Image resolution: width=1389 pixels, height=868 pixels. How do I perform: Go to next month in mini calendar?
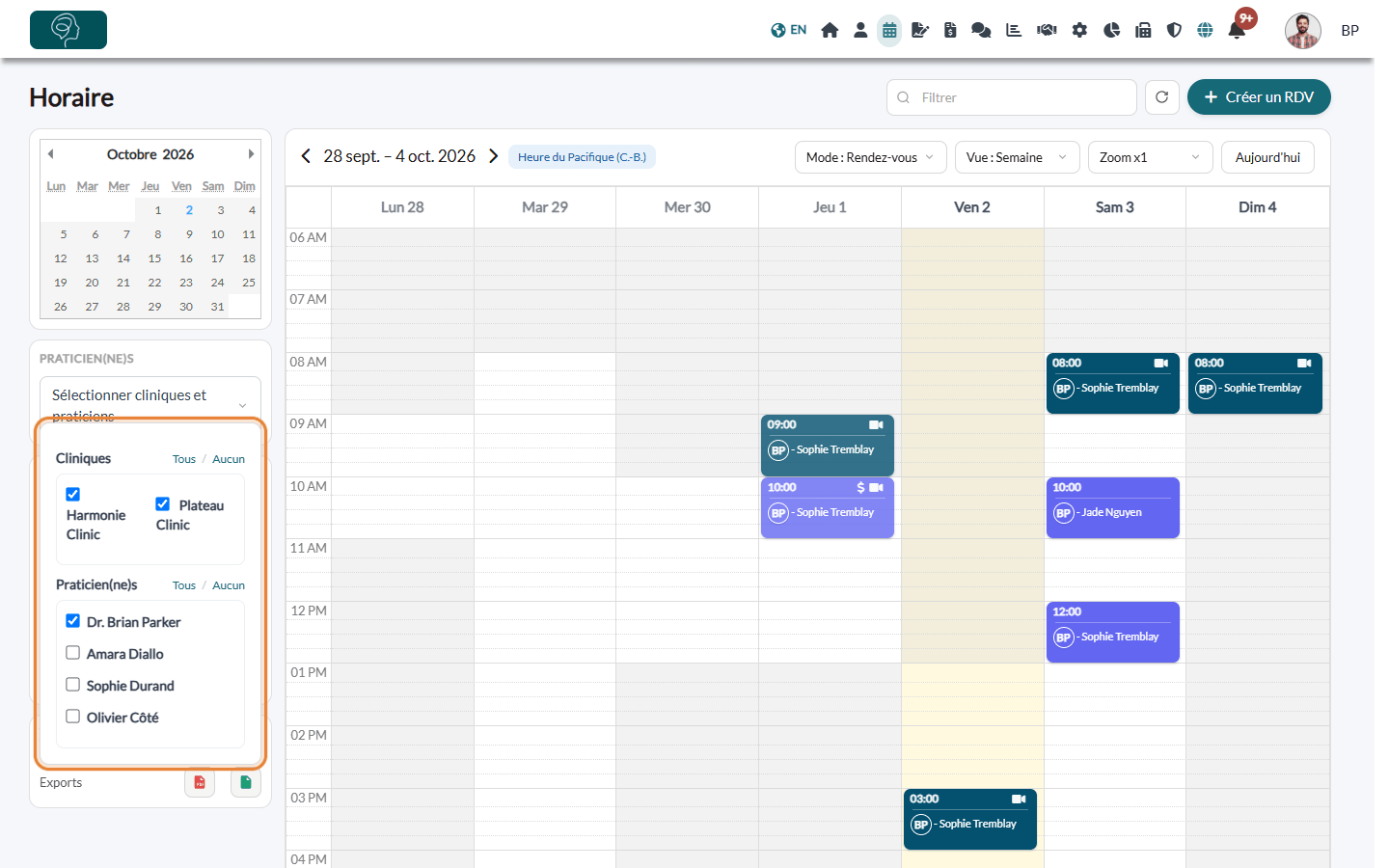pos(251,154)
